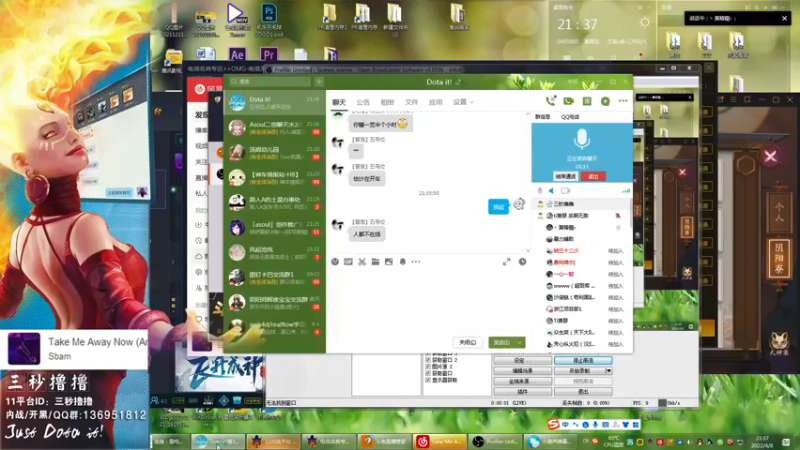
Task: Click the green plus invite icon
Action: coord(605,101)
